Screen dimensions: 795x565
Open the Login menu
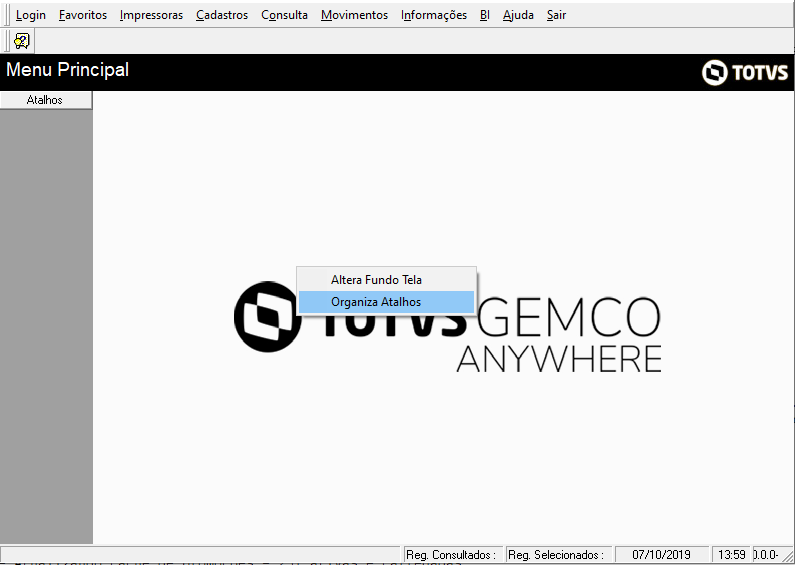(30, 15)
